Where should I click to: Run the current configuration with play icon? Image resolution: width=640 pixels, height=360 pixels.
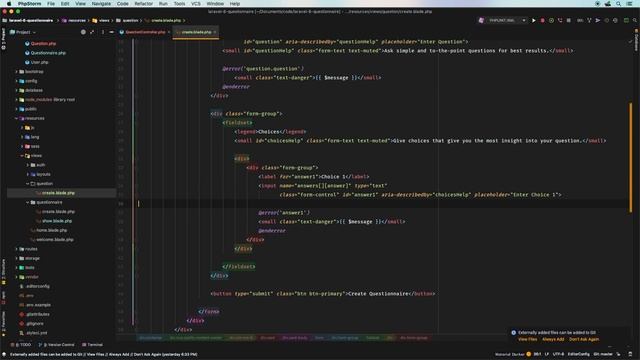click(533, 20)
